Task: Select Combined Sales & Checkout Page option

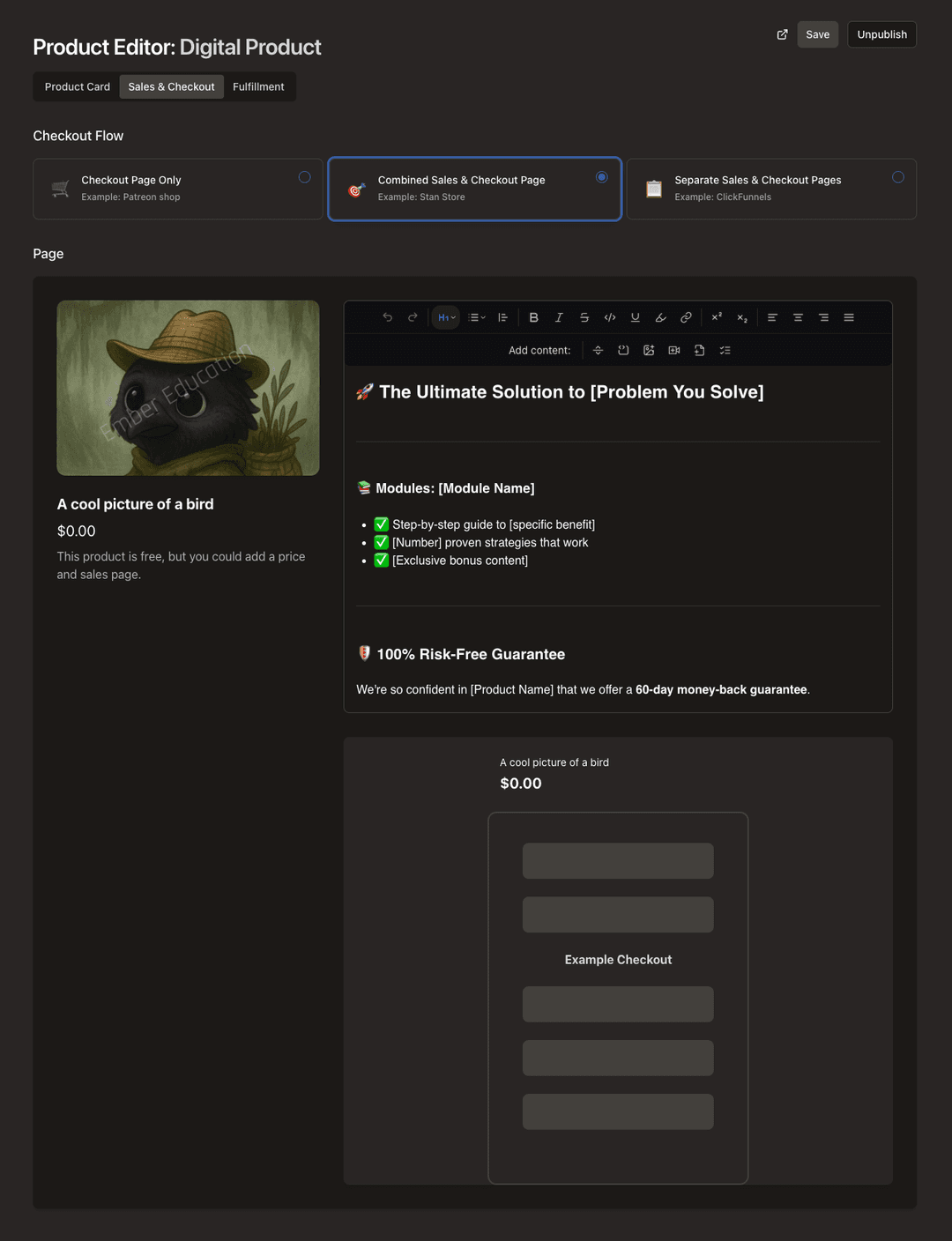Action: (601, 177)
